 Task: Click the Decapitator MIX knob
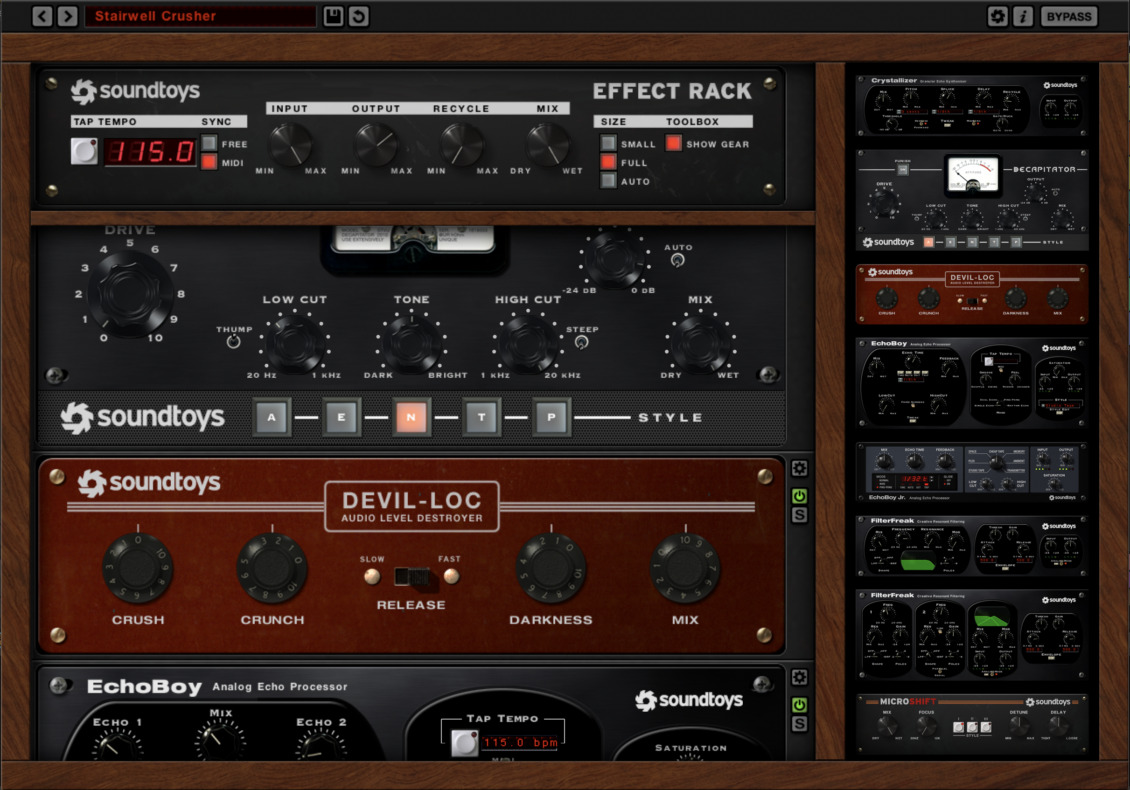click(699, 343)
